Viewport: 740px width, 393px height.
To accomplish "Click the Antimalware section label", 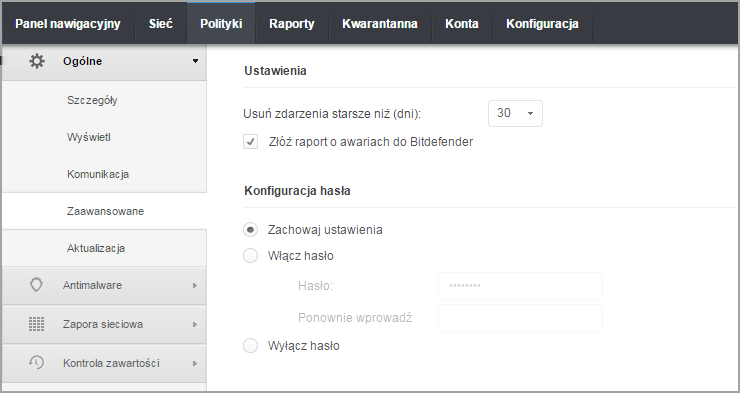I will click(x=92, y=285).
